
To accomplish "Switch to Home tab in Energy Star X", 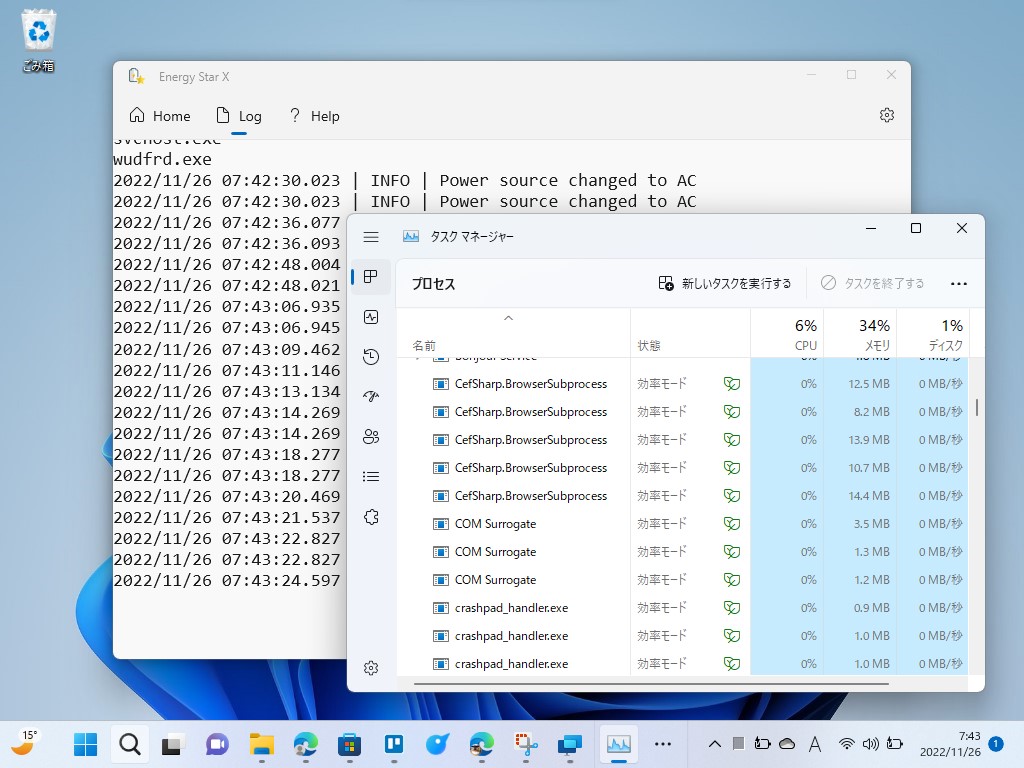I will pyautogui.click(x=159, y=116).
